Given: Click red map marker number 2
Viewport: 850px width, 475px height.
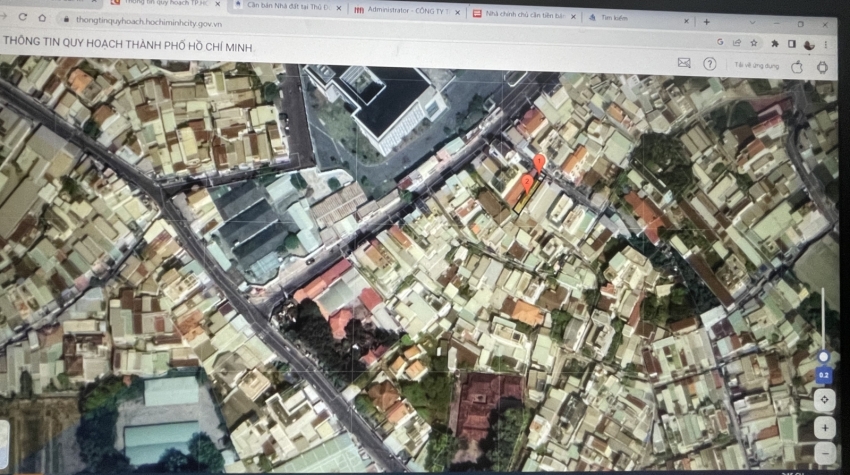Looking at the screenshot, I should 527,183.
